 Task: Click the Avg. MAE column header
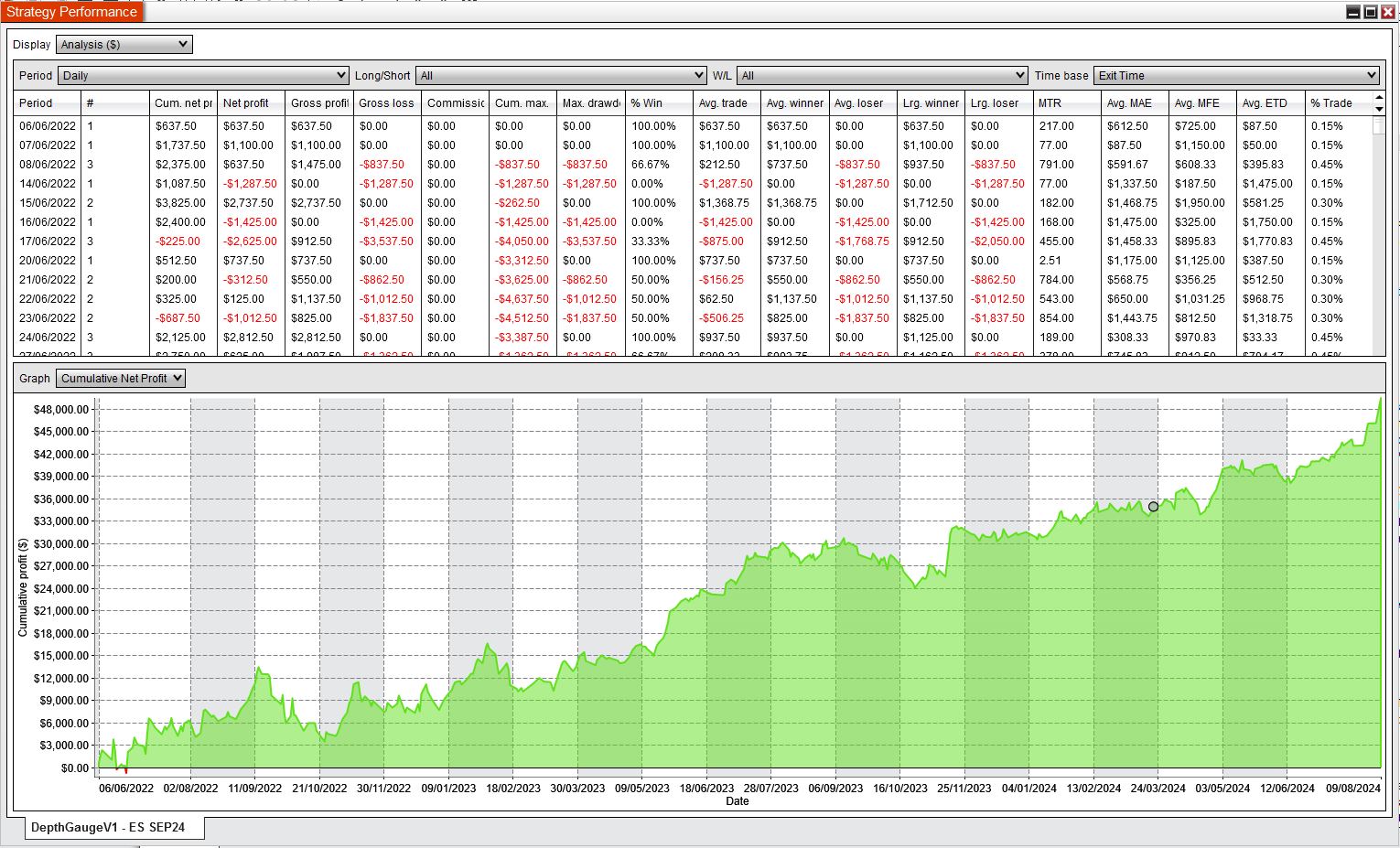[x=1127, y=102]
